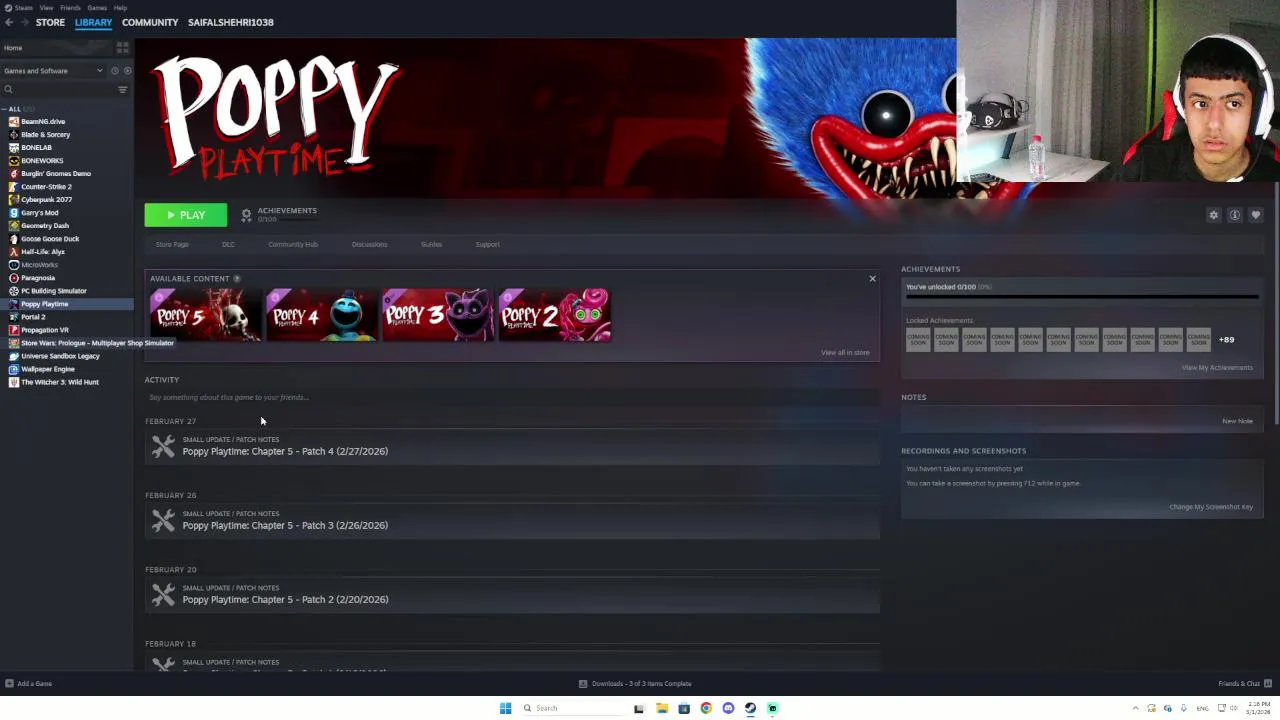This screenshot has width=1280, height=720.
Task: Click the first locked achievement icon
Action: coord(918,339)
